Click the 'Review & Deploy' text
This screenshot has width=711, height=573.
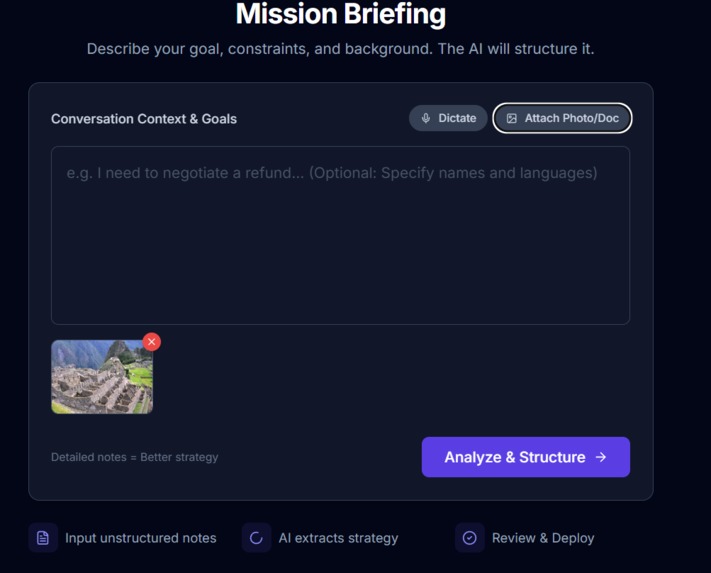(x=543, y=538)
